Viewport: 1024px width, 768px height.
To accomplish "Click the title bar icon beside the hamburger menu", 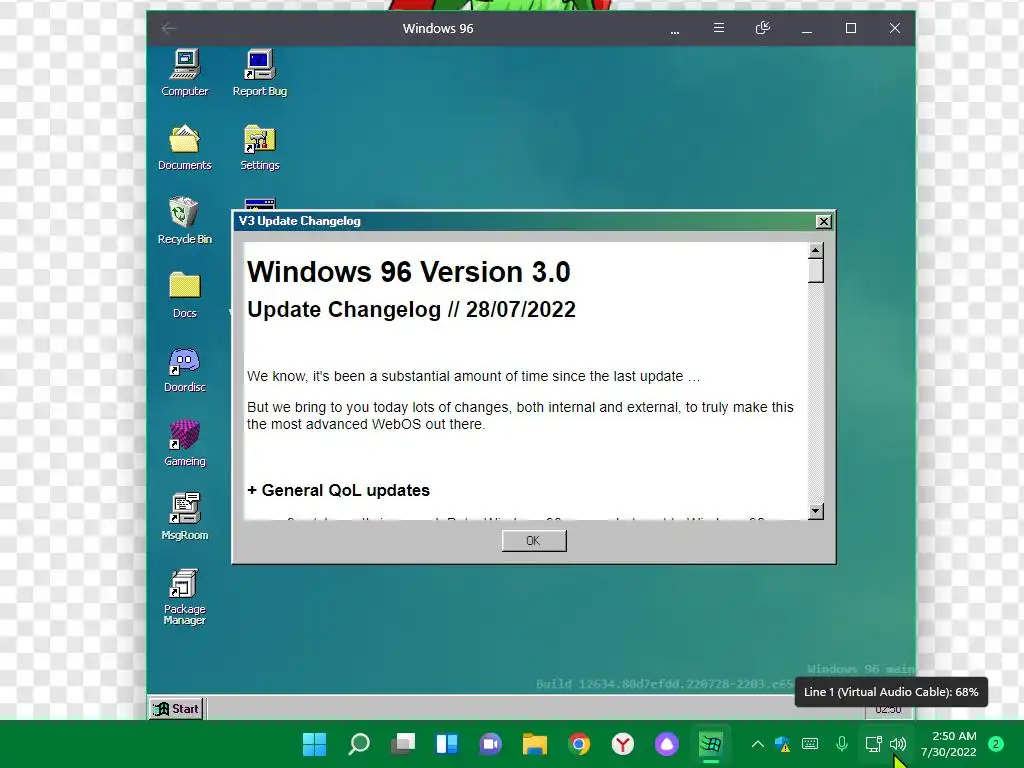I will pyautogui.click(x=762, y=28).
